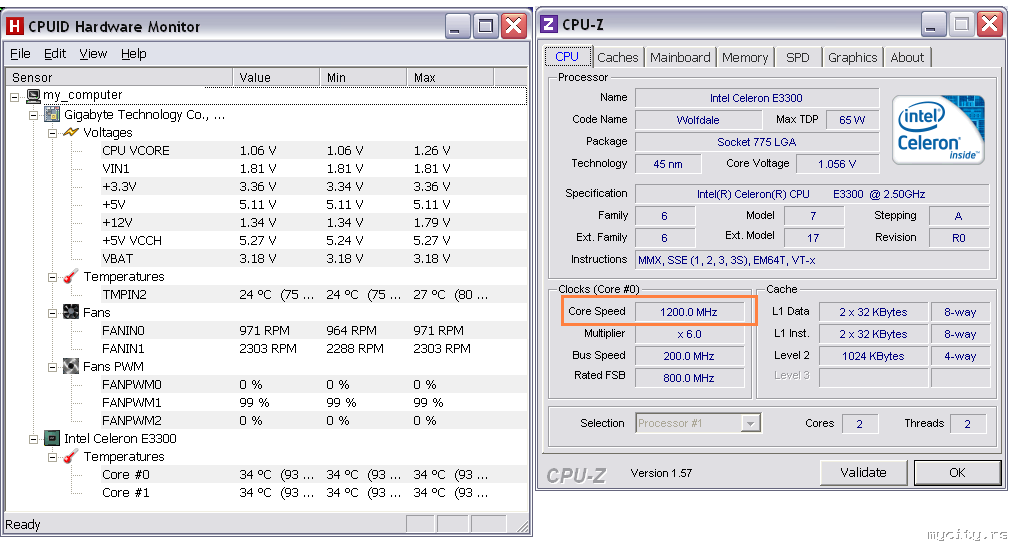Screen dimensions: 1015x547
Task: Click the Hardware Monitor title bar H icon
Action: 15,27
